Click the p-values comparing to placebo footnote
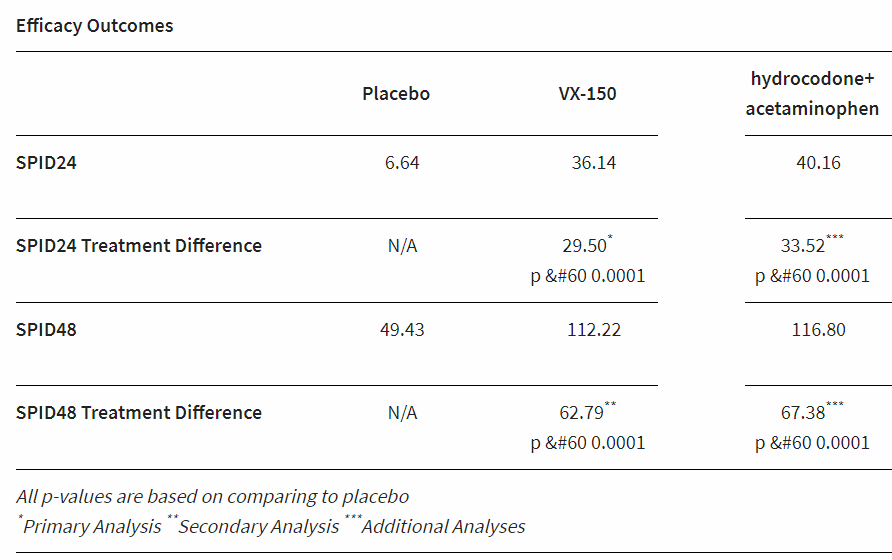The height and width of the screenshot is (560, 892). tap(212, 496)
